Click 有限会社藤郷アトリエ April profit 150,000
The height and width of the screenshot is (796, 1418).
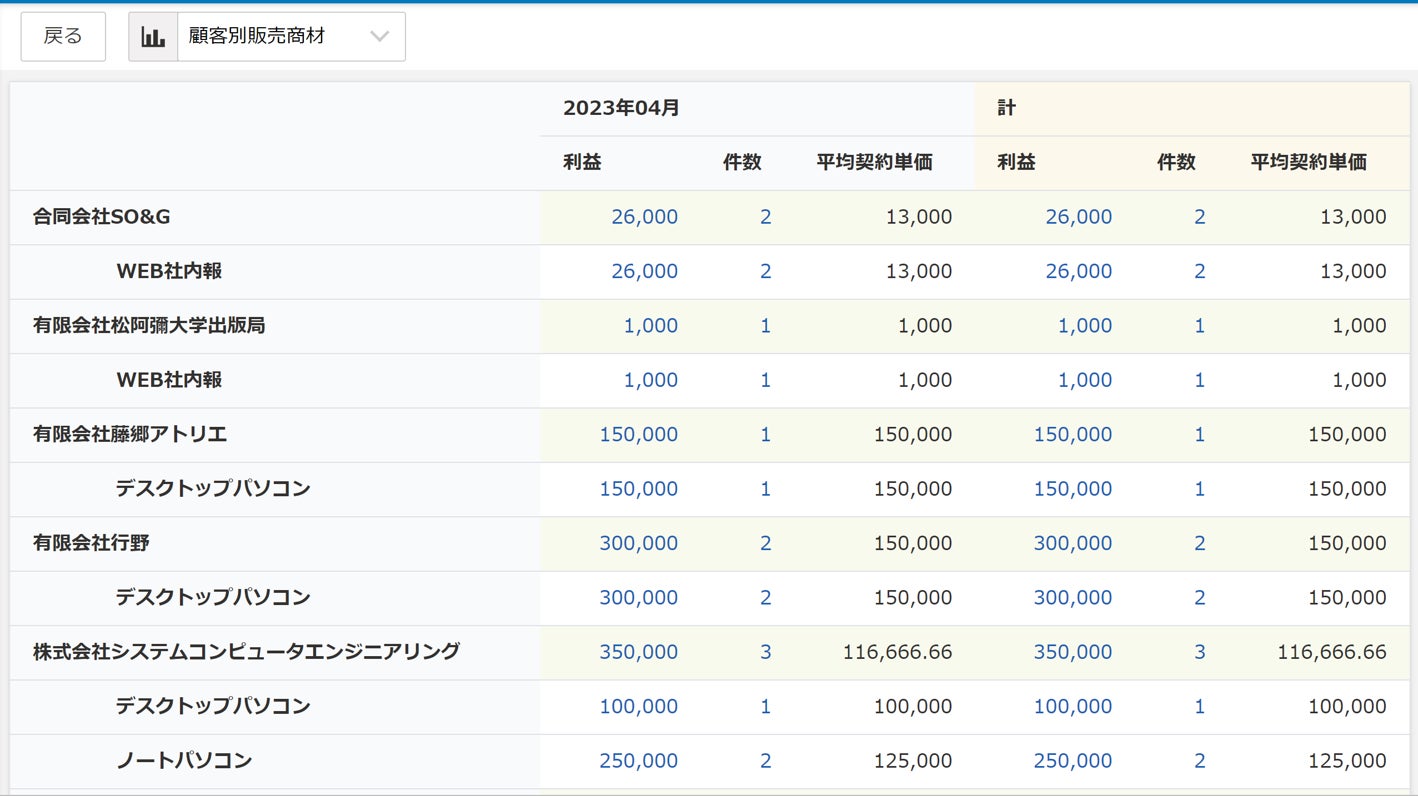coord(638,435)
